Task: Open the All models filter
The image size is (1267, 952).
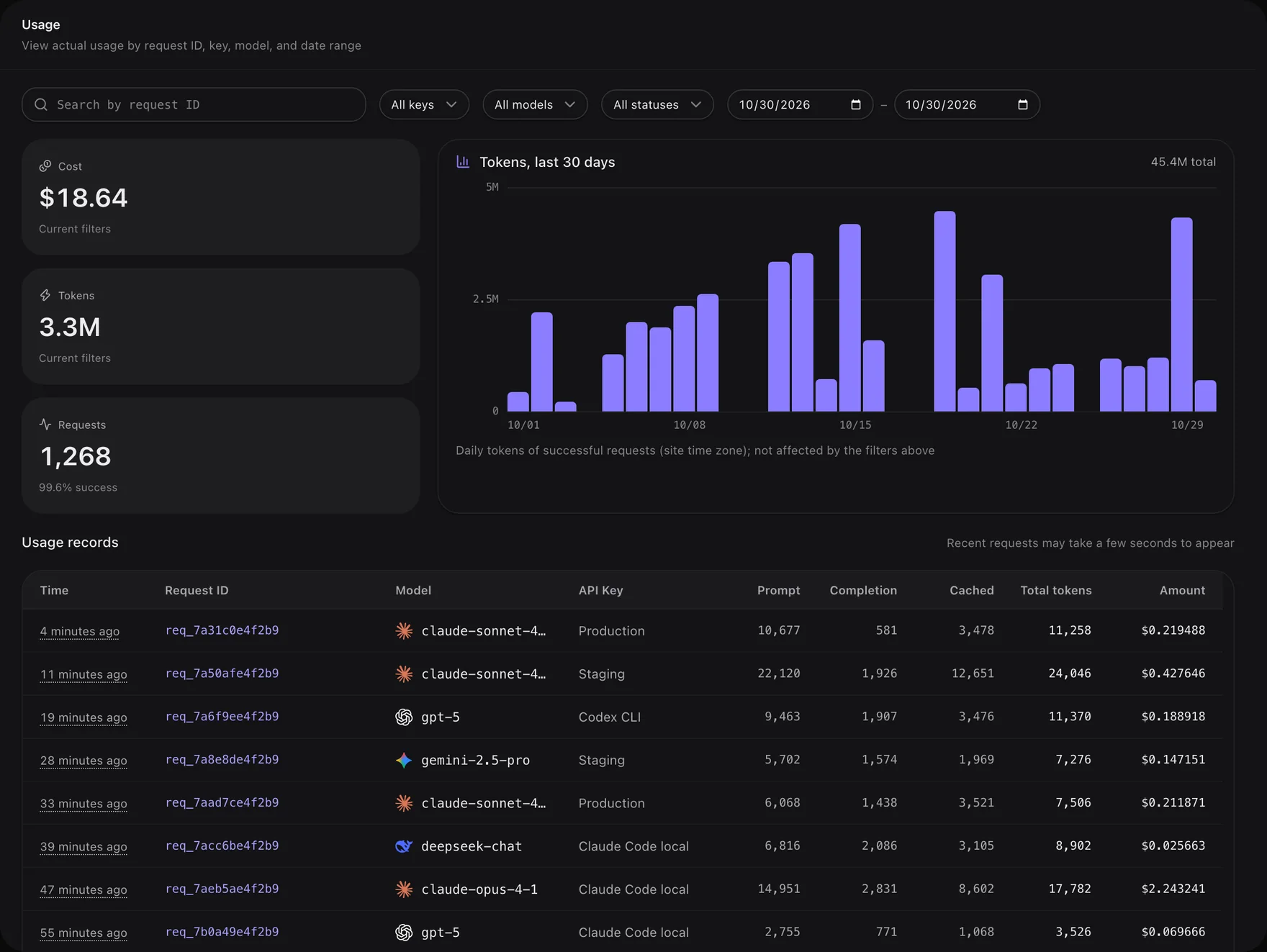Action: tap(535, 104)
